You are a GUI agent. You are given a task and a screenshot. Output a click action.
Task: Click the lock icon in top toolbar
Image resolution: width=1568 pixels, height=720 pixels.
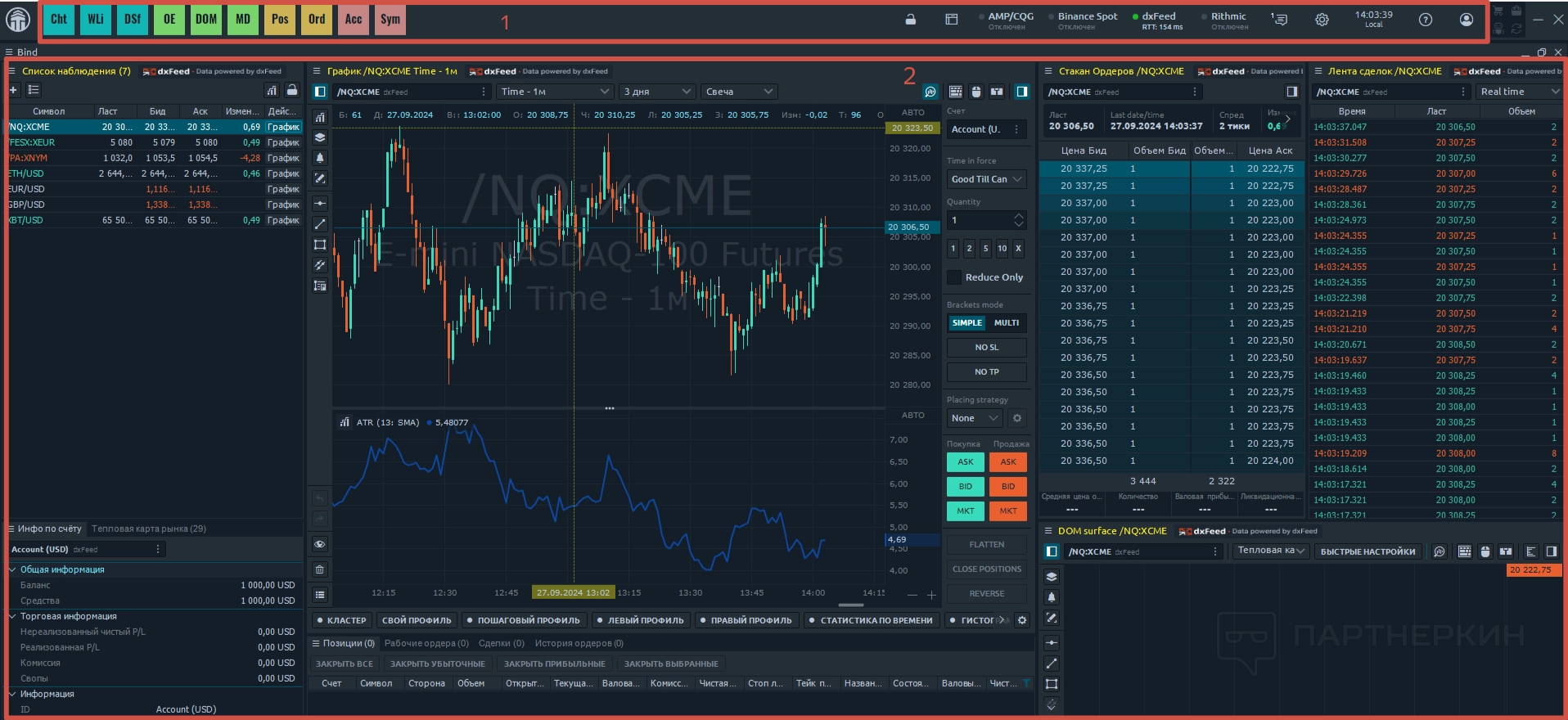(910, 20)
